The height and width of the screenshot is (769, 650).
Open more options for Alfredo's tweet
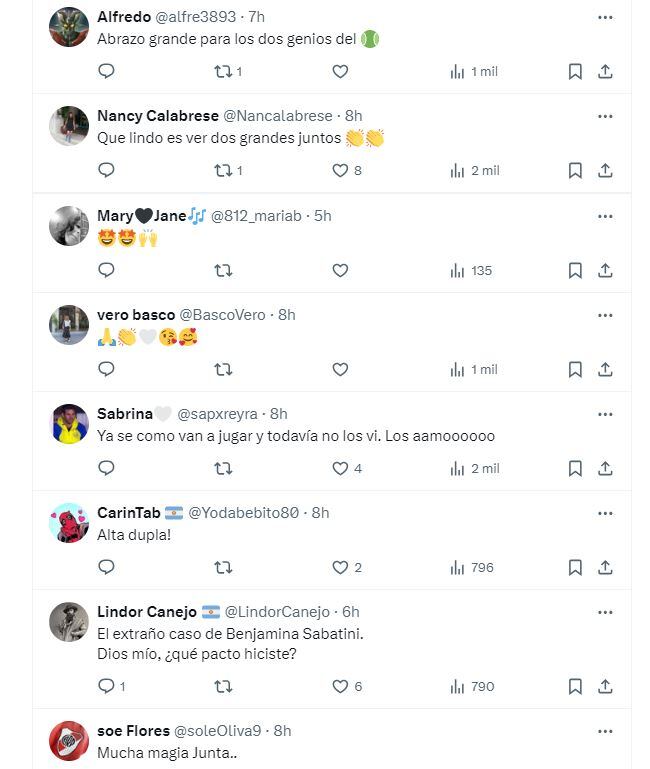tap(605, 17)
